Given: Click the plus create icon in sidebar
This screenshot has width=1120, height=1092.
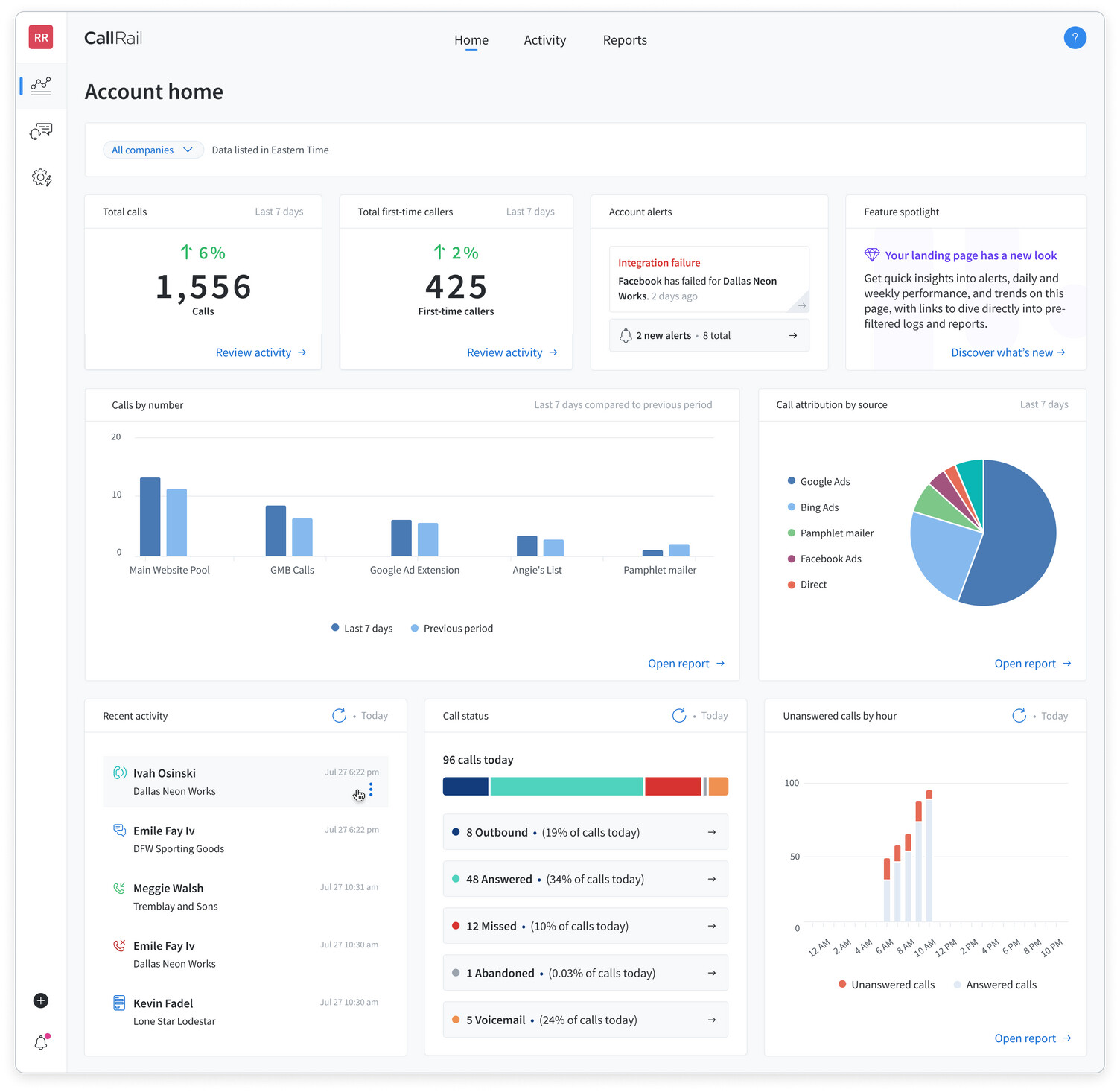Looking at the screenshot, I should coord(41,1000).
